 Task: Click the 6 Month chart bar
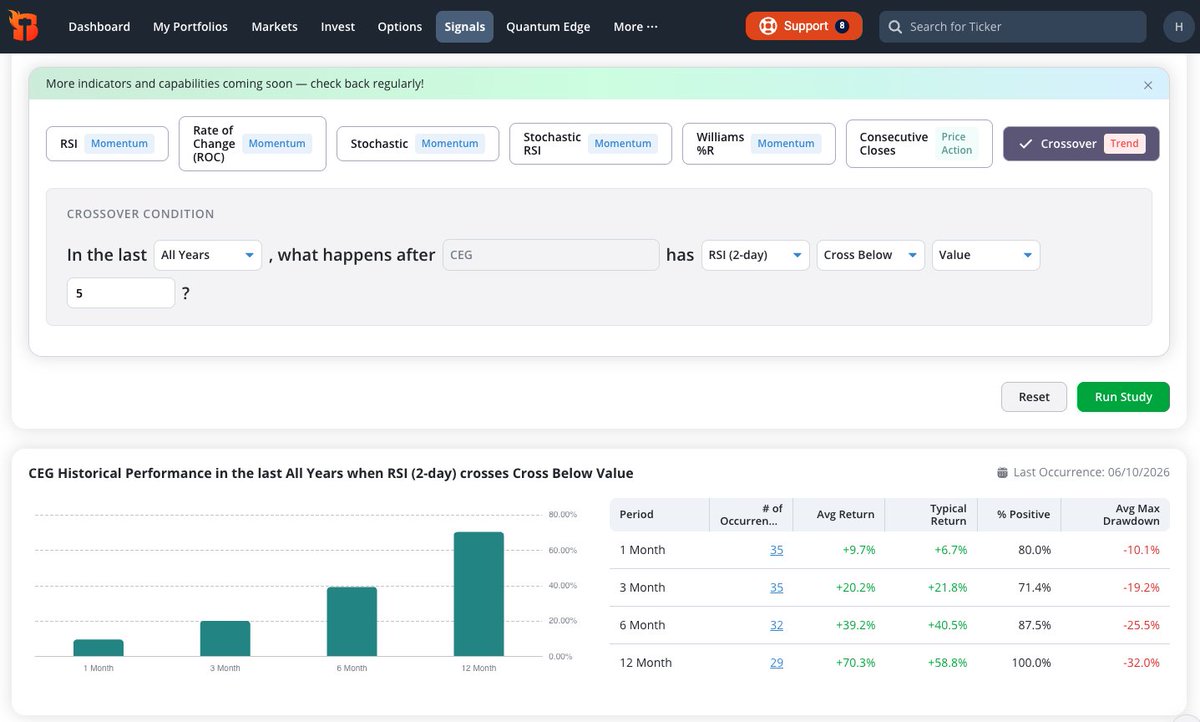pos(352,622)
